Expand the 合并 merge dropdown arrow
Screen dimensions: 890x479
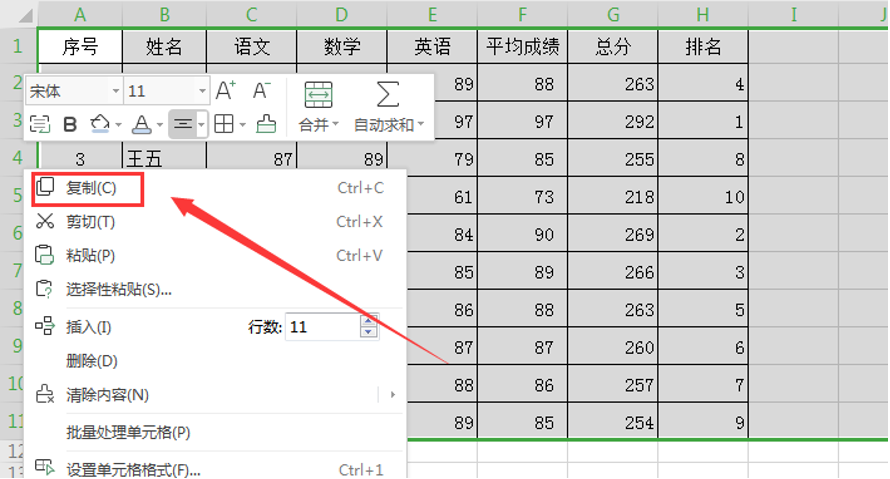[x=335, y=124]
